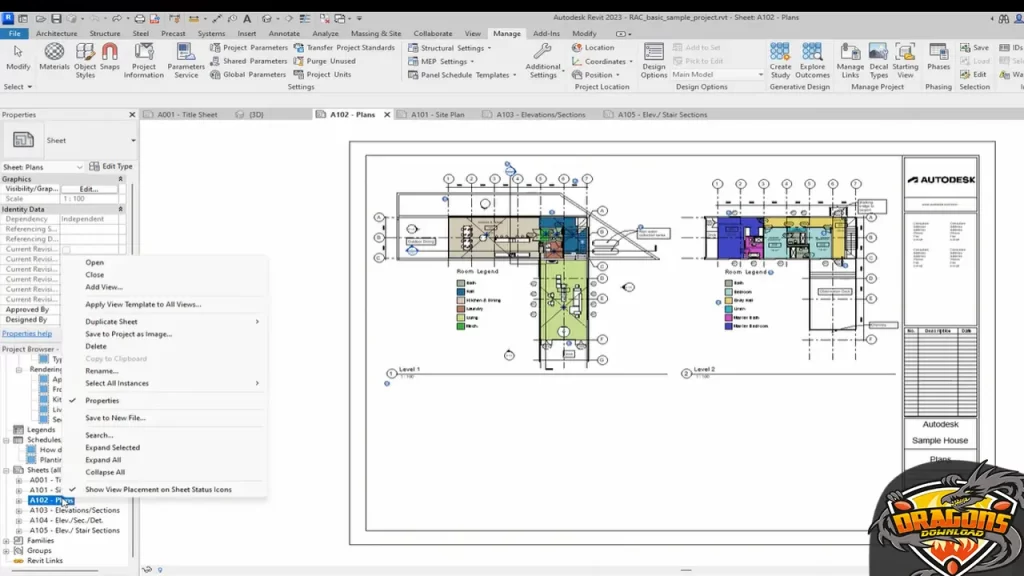Viewport: 1024px width, 576px height.
Task: Collapse the Graphics properties section
Action: [x=120, y=179]
